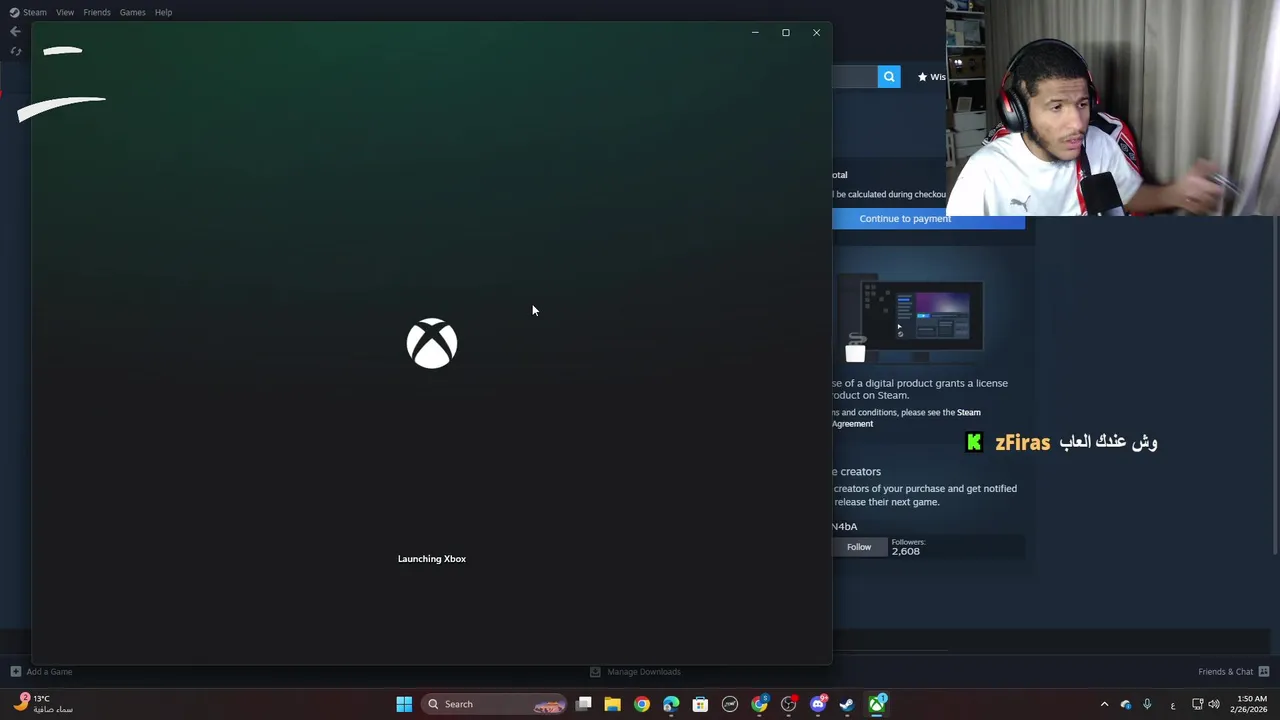Click the Steam reload page icon
1280x720 pixels.
16,51
